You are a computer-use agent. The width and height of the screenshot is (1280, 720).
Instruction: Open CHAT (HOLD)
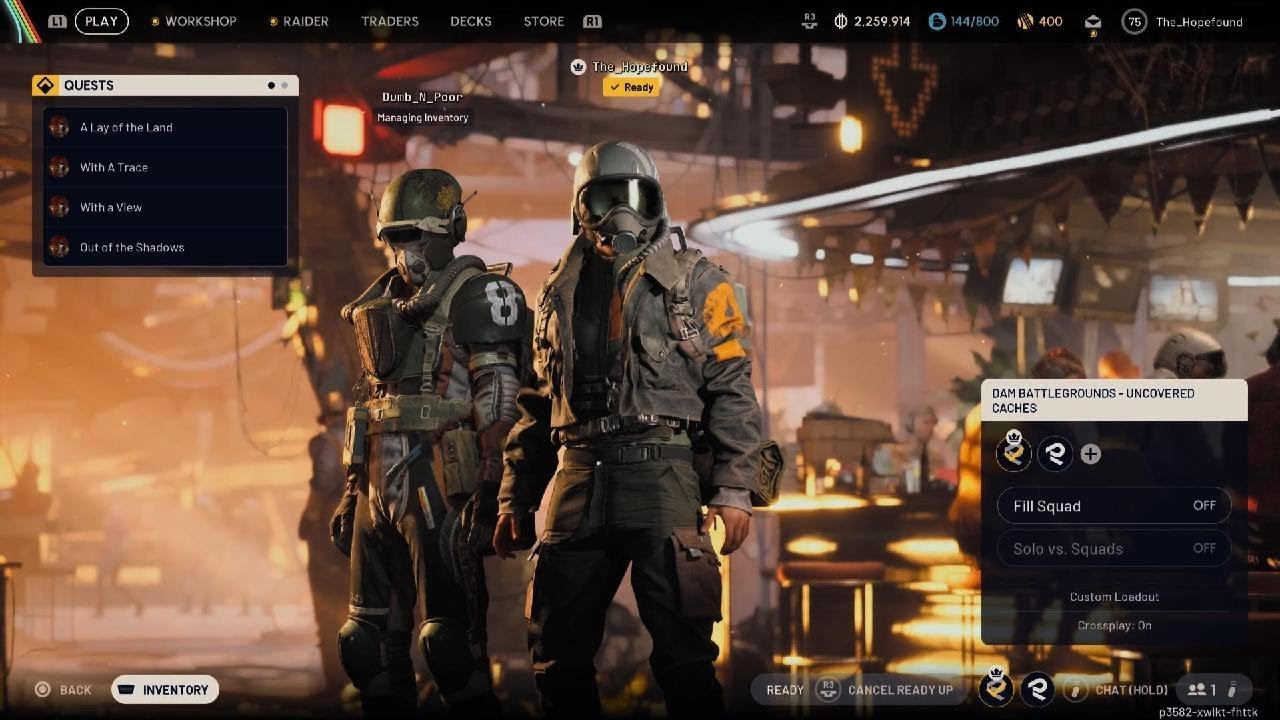(1130, 690)
